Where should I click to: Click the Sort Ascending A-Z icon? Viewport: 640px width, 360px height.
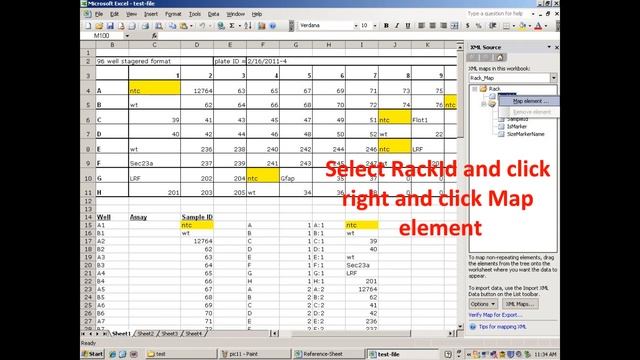248,26
